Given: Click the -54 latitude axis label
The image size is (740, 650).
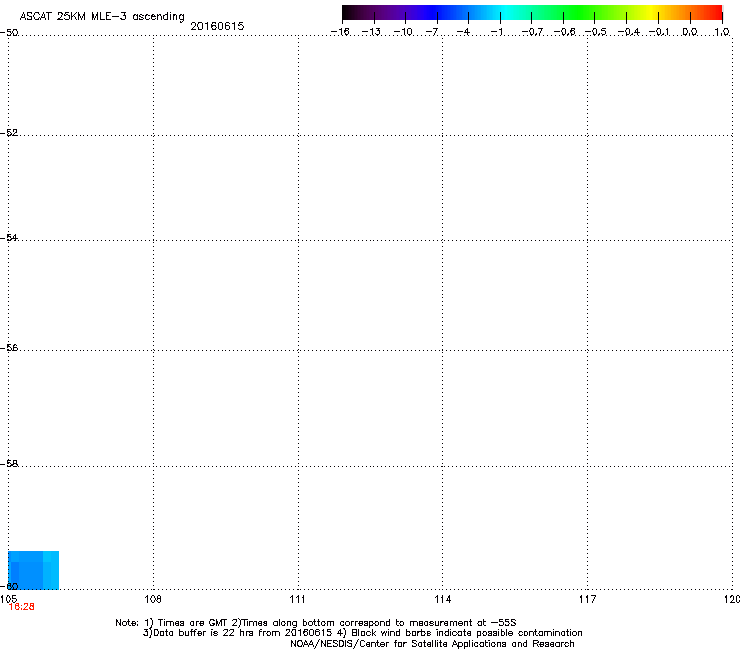Looking at the screenshot, I should (9, 237).
